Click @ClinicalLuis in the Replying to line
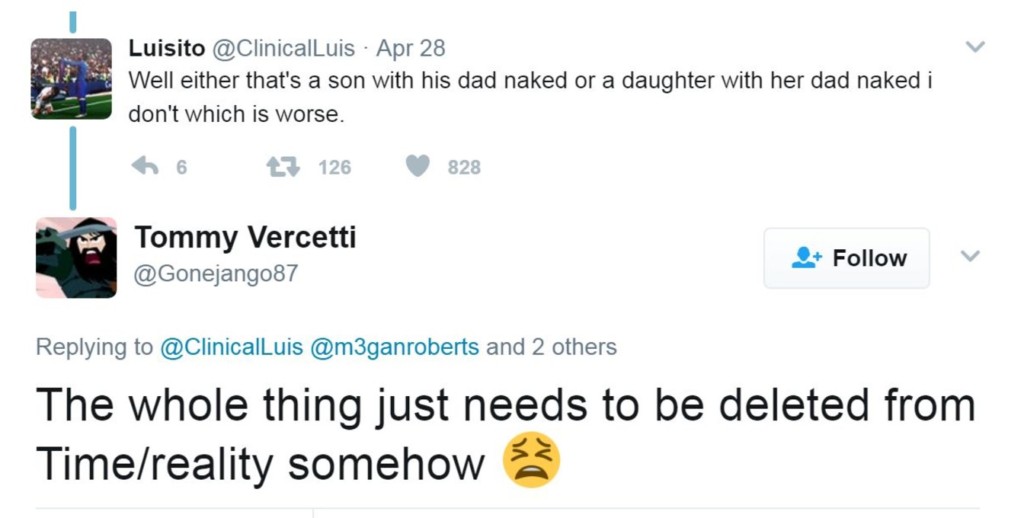Screen dimensions: 1024x518 click(x=232, y=347)
